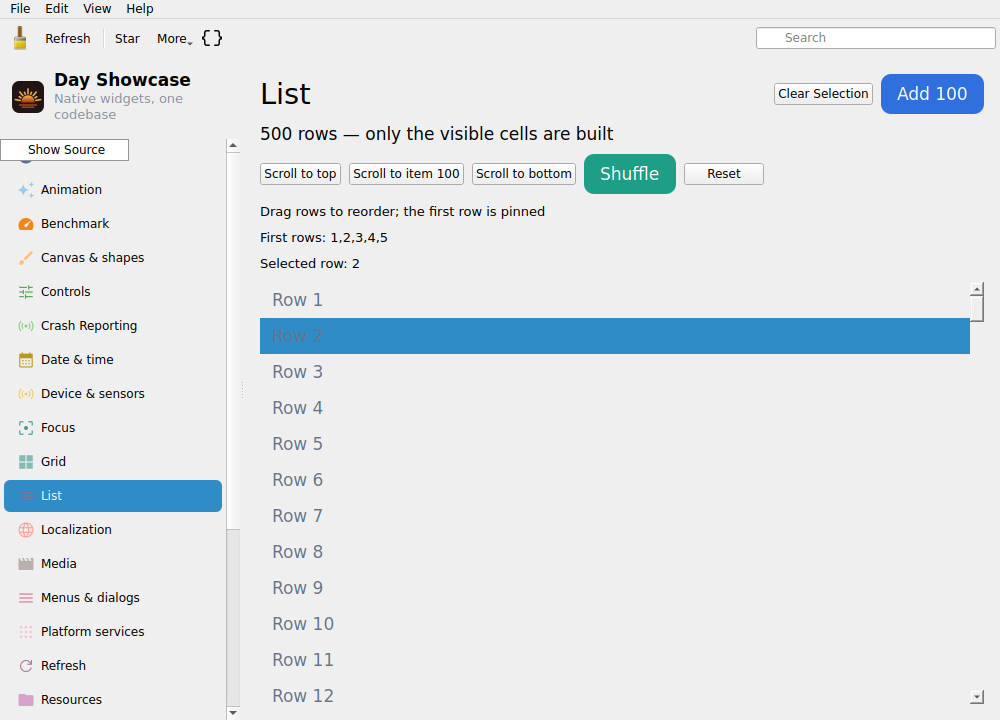Image resolution: width=1000 pixels, height=720 pixels.
Task: Click the Localization globe icon
Action: click(26, 530)
